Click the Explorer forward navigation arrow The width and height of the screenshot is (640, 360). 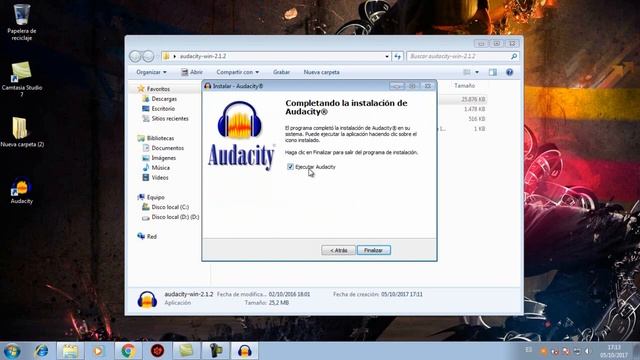coord(149,56)
